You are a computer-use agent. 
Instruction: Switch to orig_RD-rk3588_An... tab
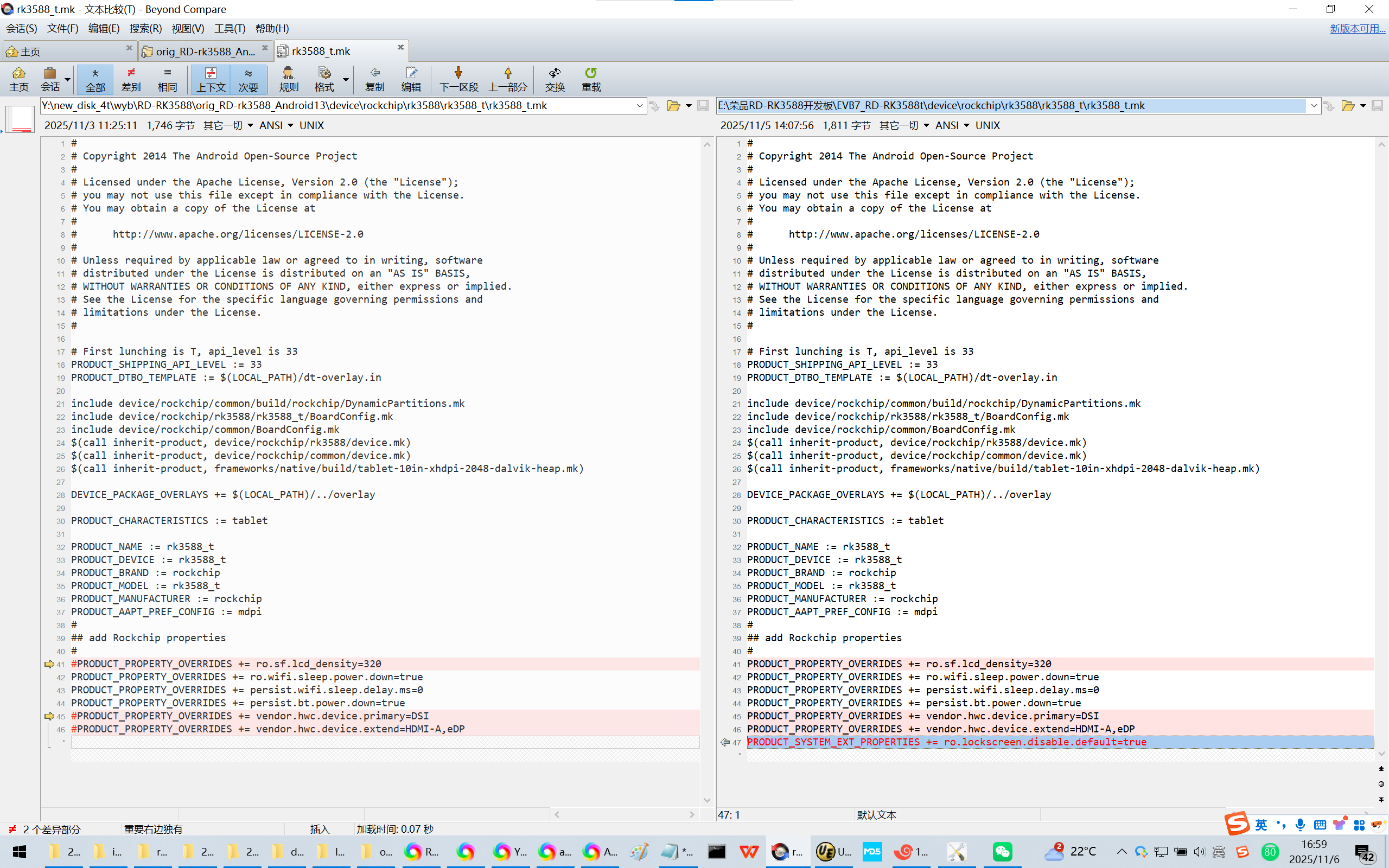pos(204,51)
